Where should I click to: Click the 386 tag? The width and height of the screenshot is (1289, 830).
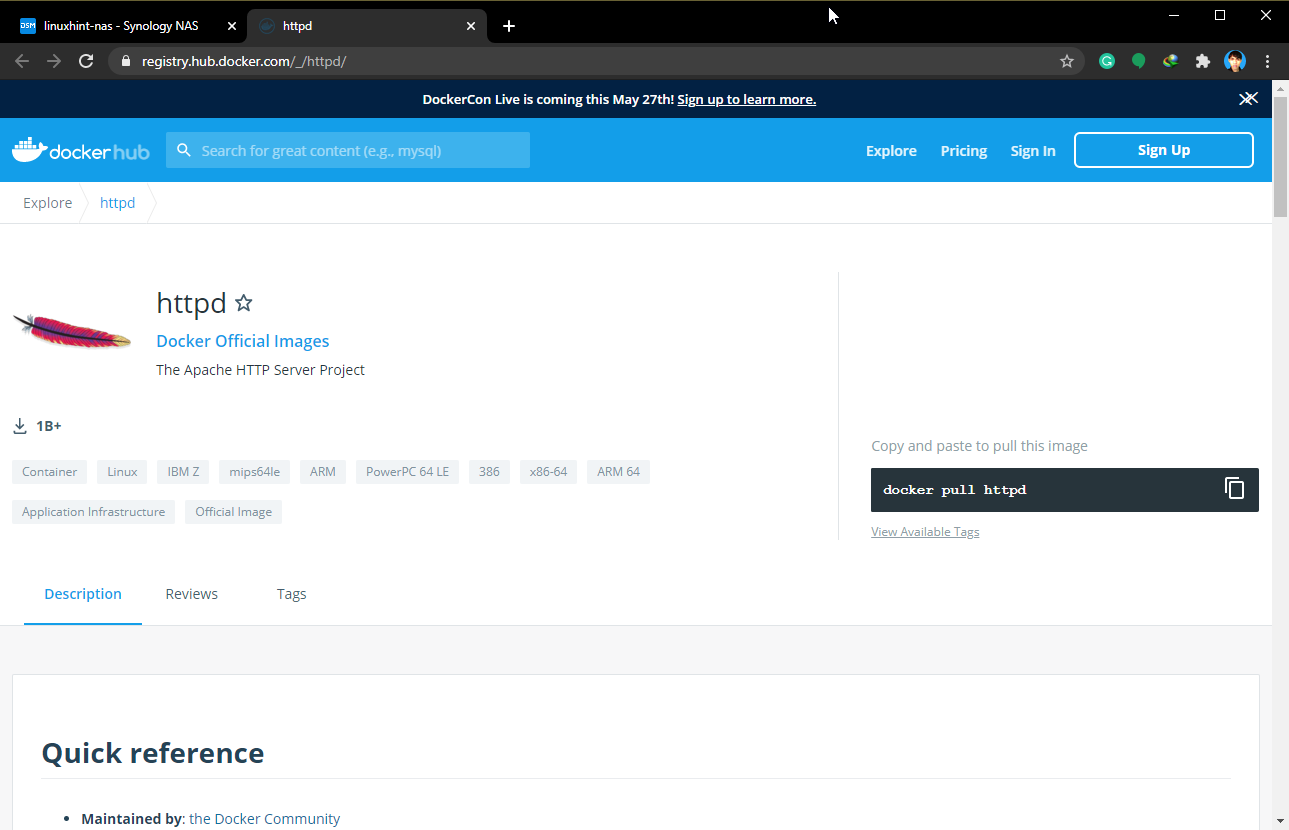(x=489, y=472)
